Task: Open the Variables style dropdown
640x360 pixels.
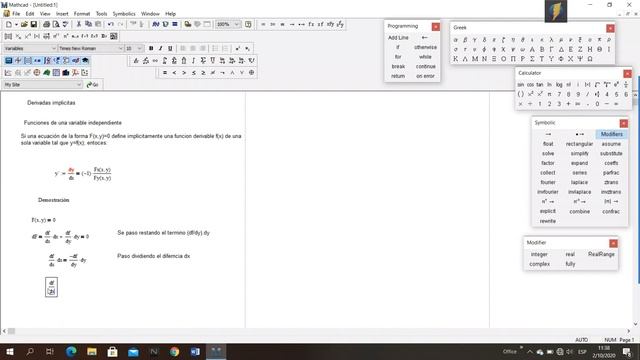Action: tap(53, 49)
